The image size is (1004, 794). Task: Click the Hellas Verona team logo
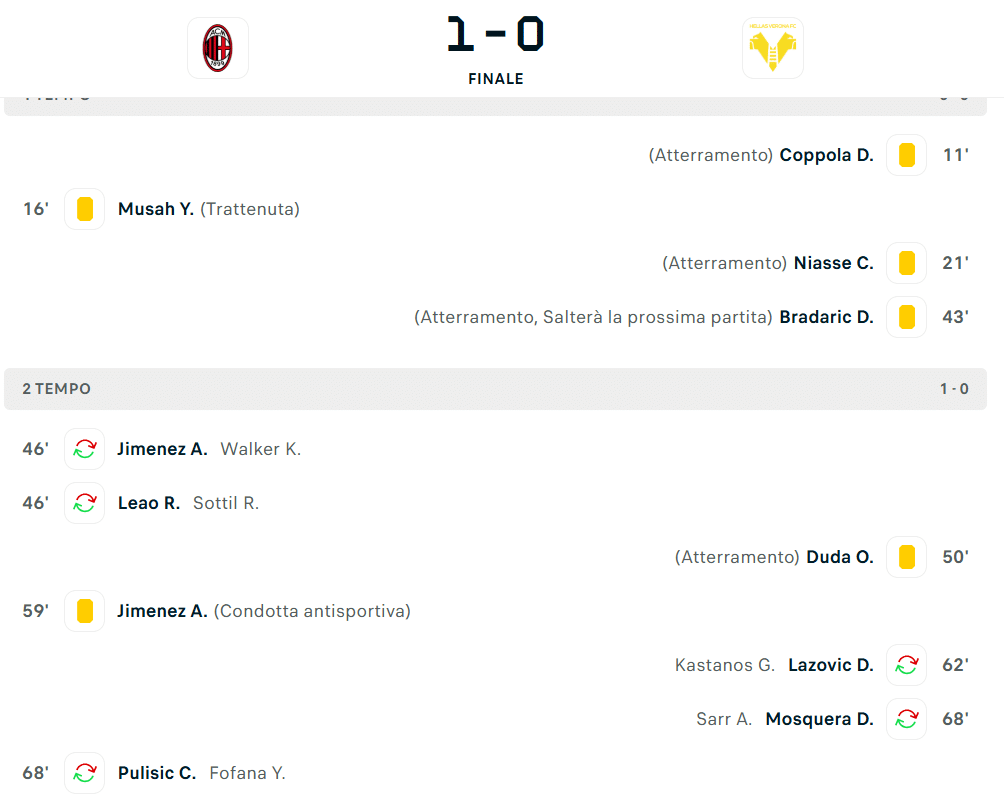click(x=772, y=47)
